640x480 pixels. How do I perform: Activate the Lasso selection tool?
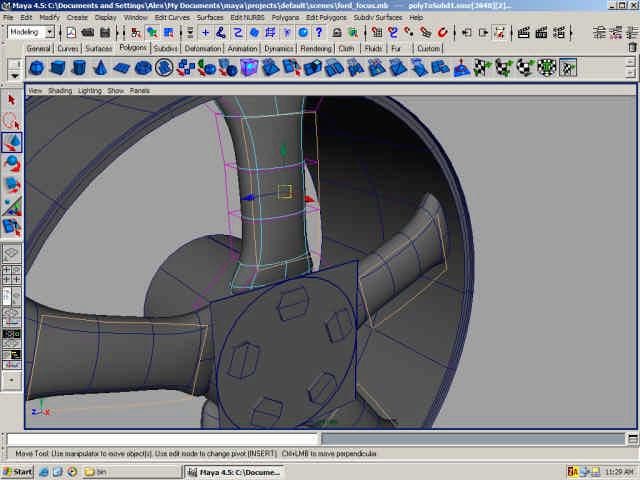point(12,120)
